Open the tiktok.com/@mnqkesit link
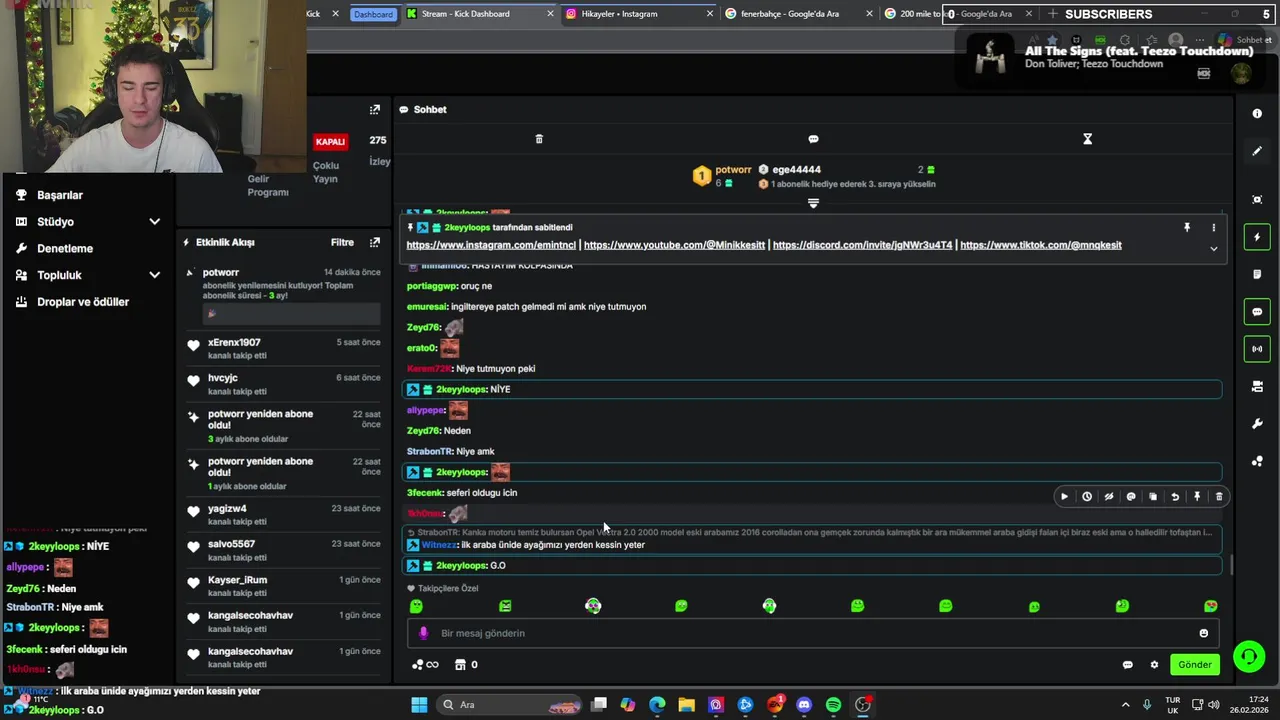 pos(1041,245)
